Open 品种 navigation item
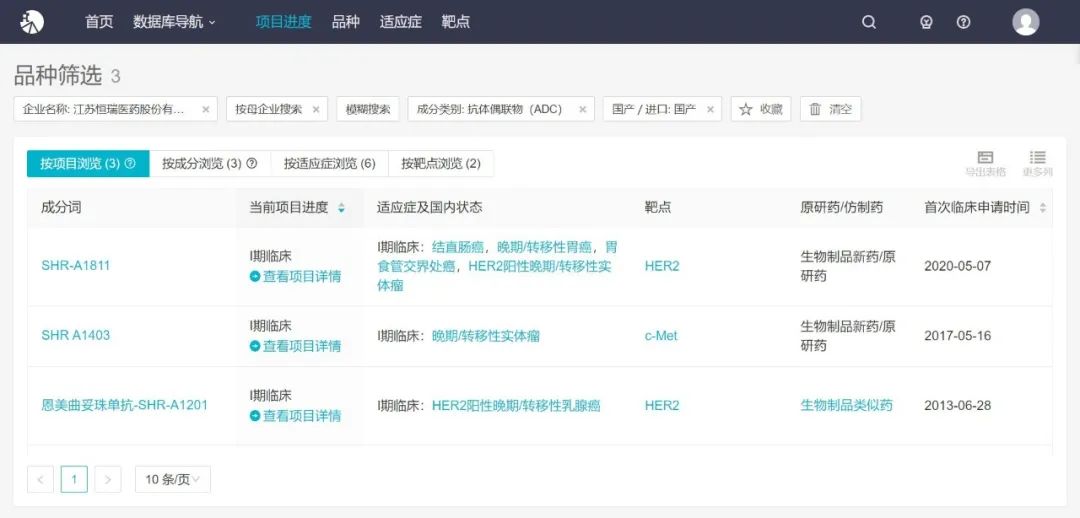The width and height of the screenshot is (1080, 518). pyautogui.click(x=346, y=22)
